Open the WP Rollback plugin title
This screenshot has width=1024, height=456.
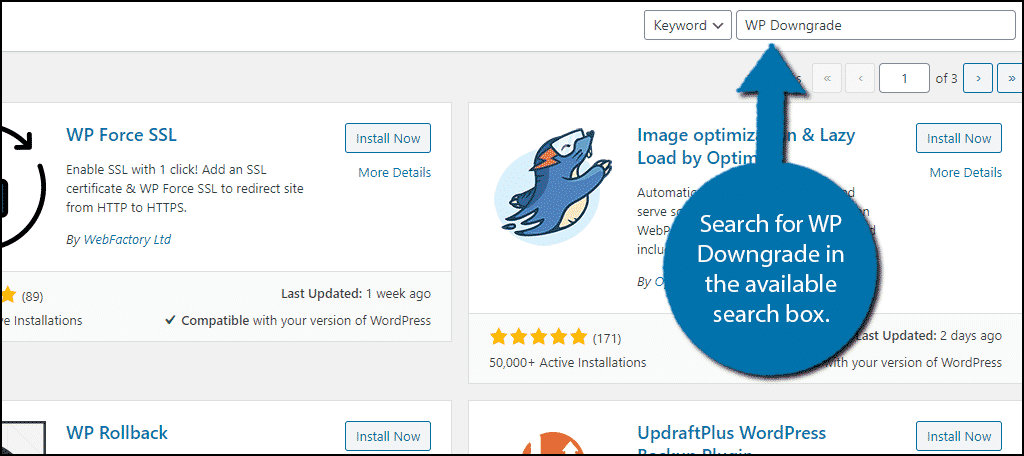coord(117,432)
